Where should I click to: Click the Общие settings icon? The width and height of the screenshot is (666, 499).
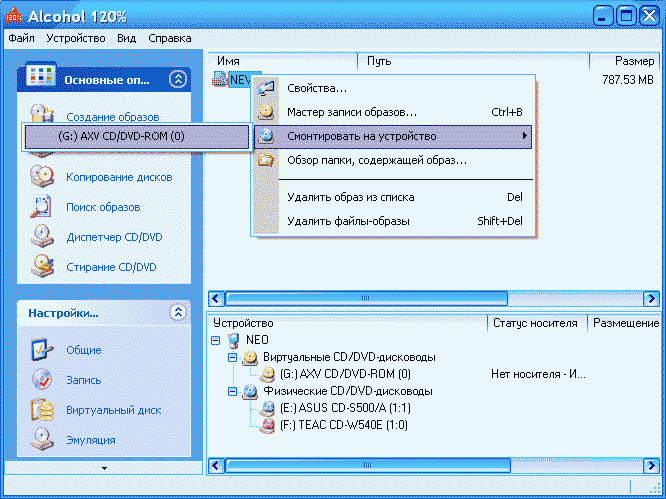pyautogui.click(x=42, y=350)
